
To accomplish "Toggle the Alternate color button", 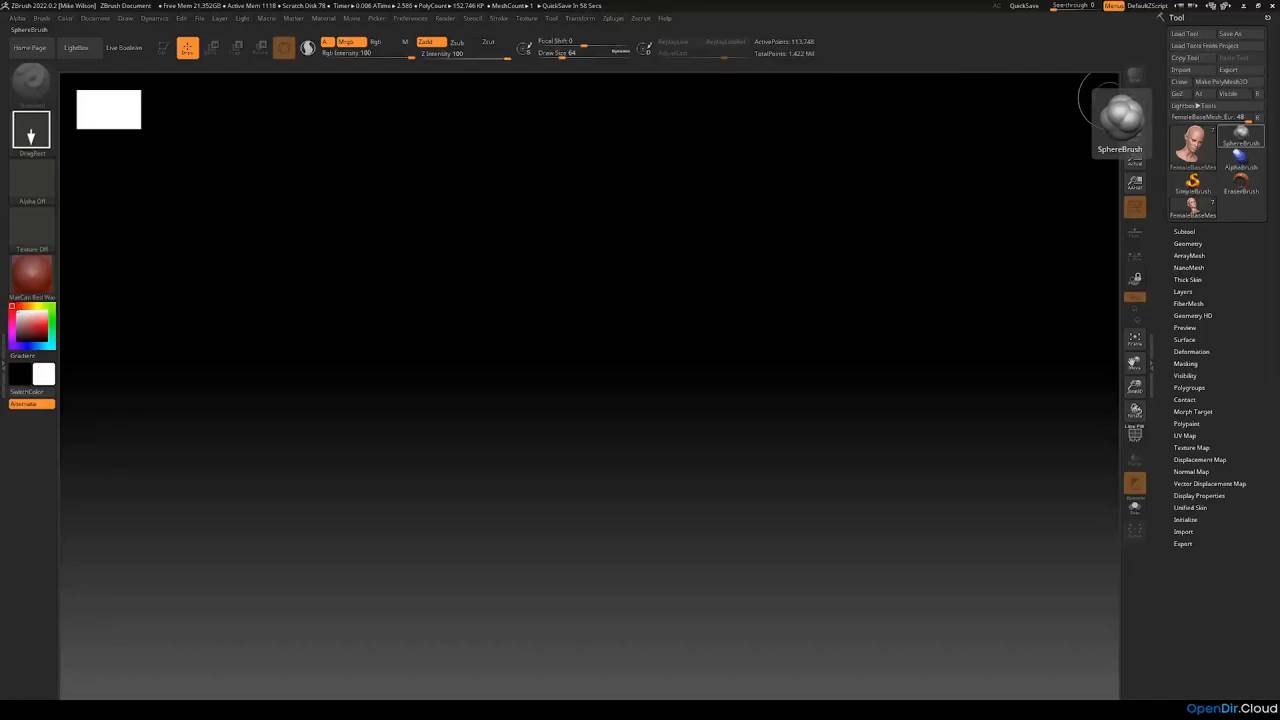I will 32,404.
